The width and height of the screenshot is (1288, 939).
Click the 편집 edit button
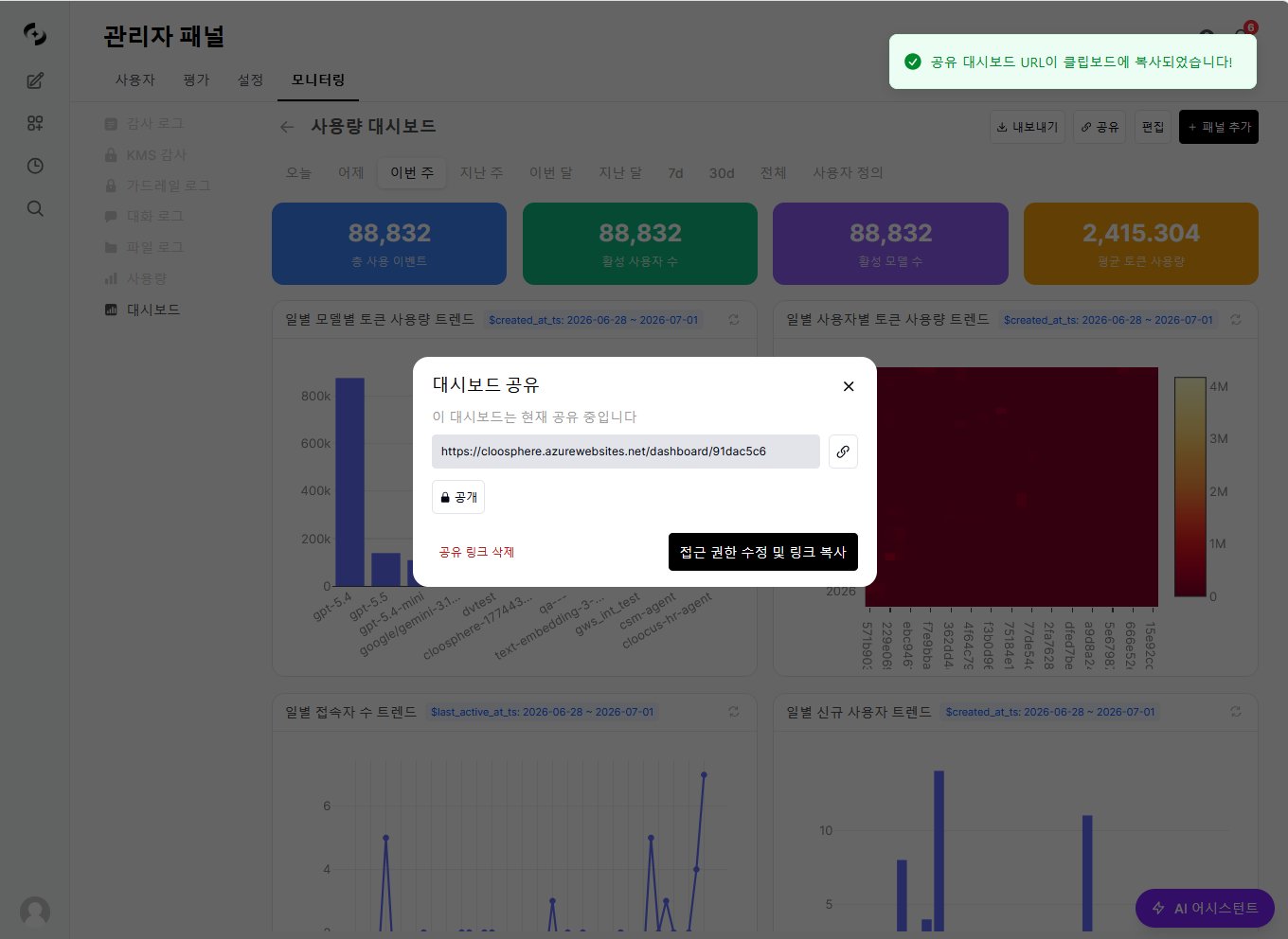click(1153, 127)
